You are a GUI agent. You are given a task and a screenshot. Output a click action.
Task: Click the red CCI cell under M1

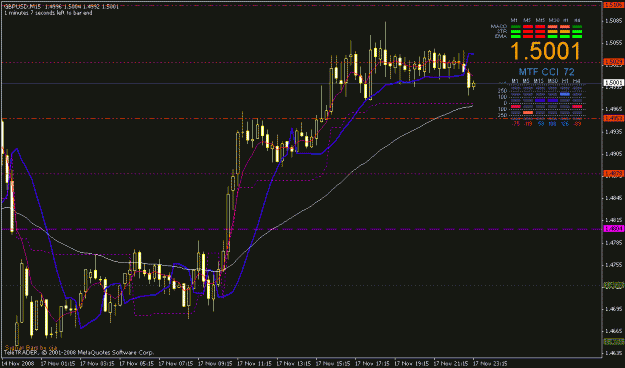516,106
